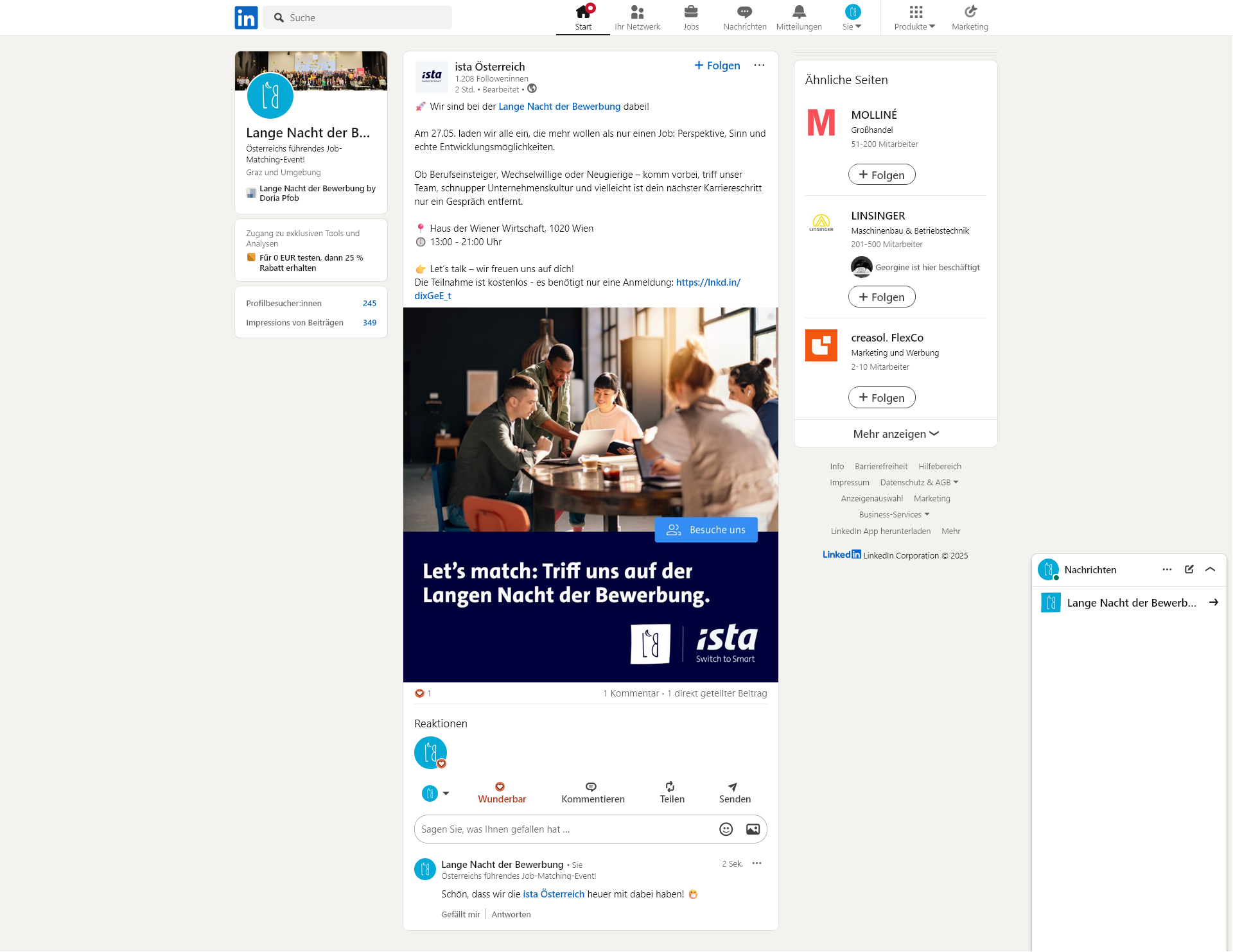Image resolution: width=1233 pixels, height=952 pixels.
Task: Add a photo to the comment
Action: point(753,829)
